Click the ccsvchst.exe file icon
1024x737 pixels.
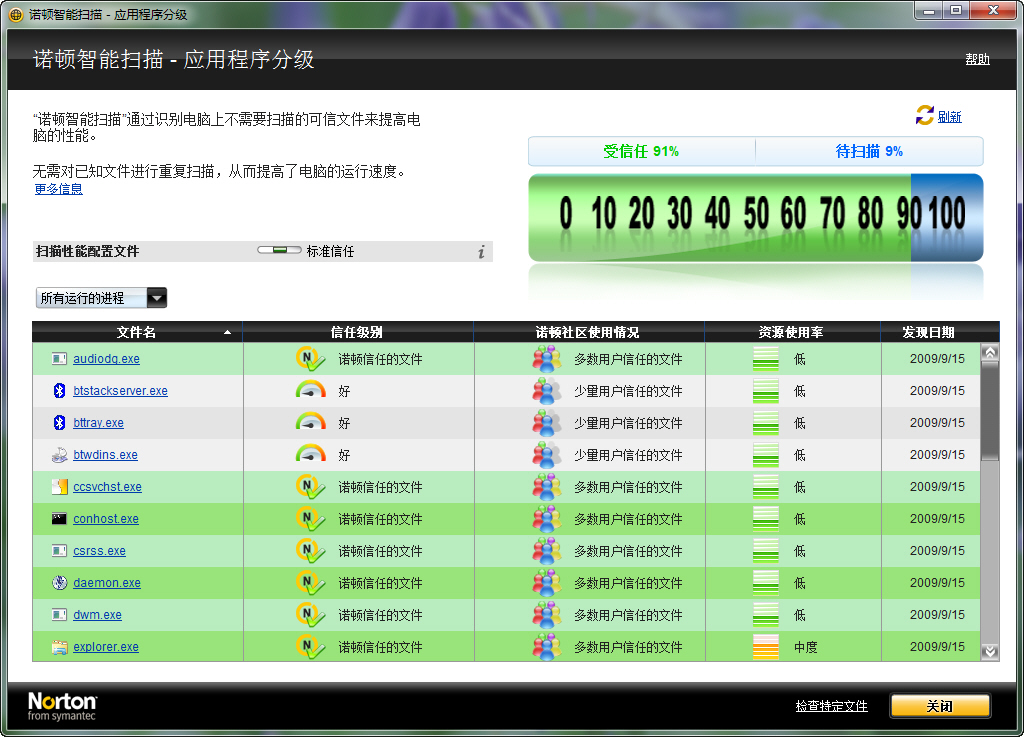pos(59,486)
